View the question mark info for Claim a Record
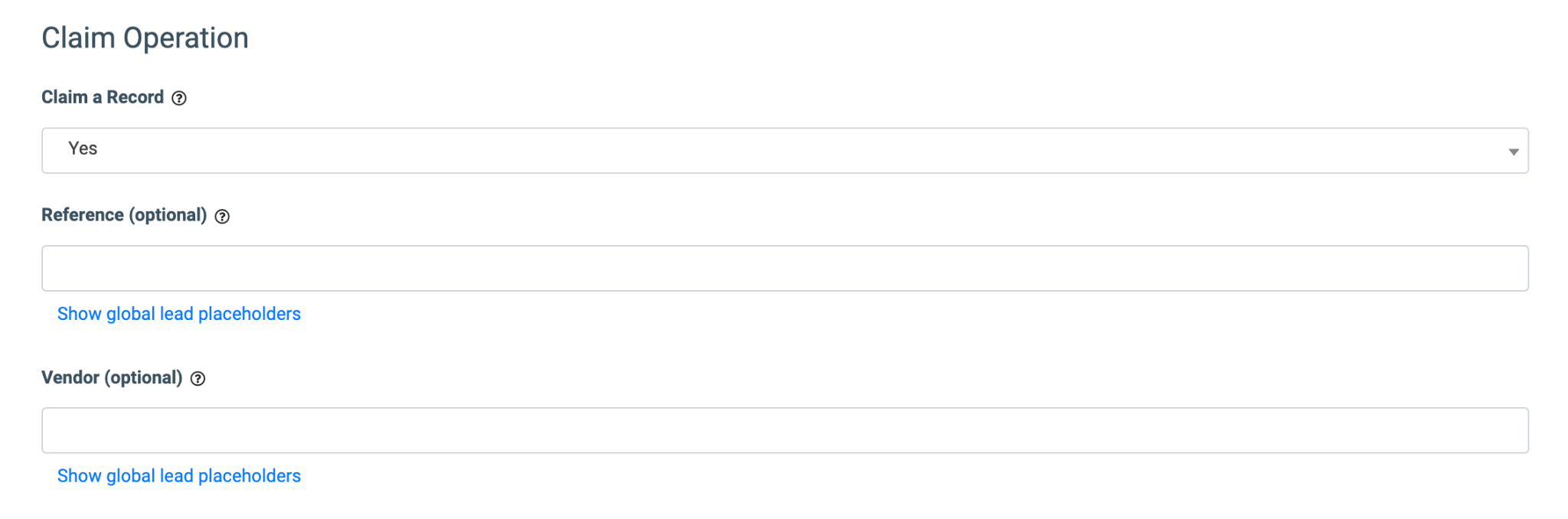The image size is (1568, 519). click(x=179, y=98)
